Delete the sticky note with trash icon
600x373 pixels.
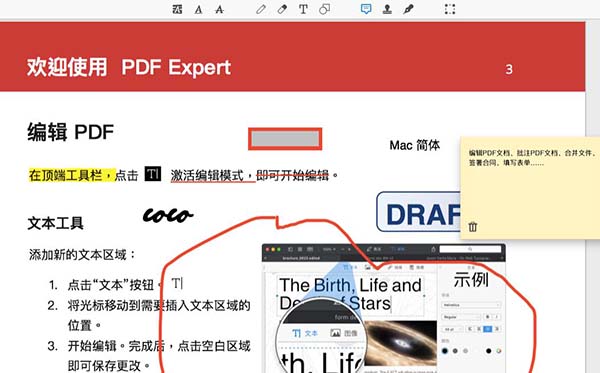[473, 226]
